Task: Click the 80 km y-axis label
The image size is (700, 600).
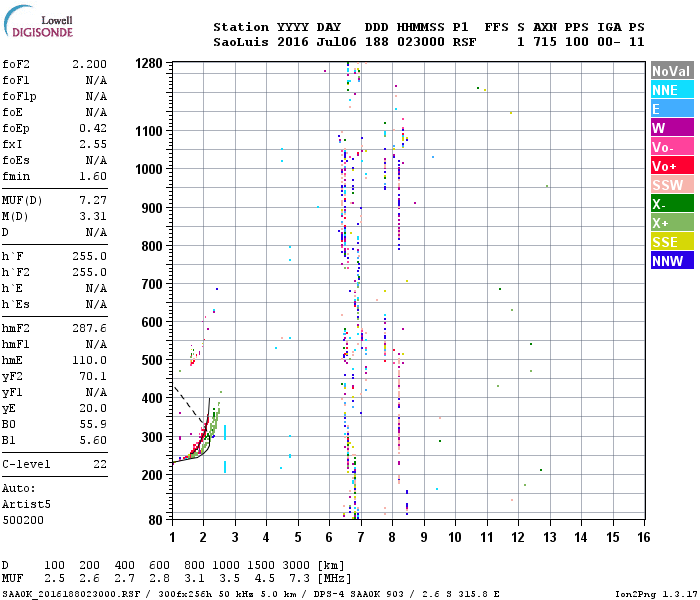Action: pos(155,520)
